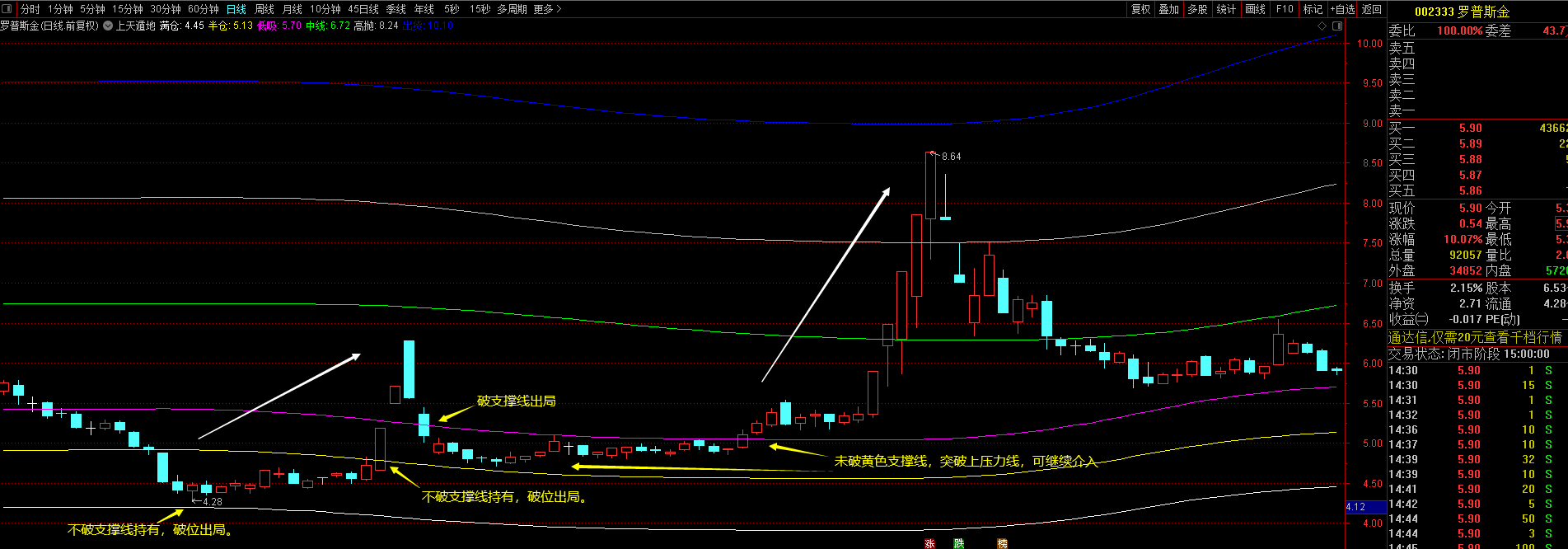The image size is (1568, 549).
Task: Open the 多周期 multi-period view
Action: (x=512, y=9)
